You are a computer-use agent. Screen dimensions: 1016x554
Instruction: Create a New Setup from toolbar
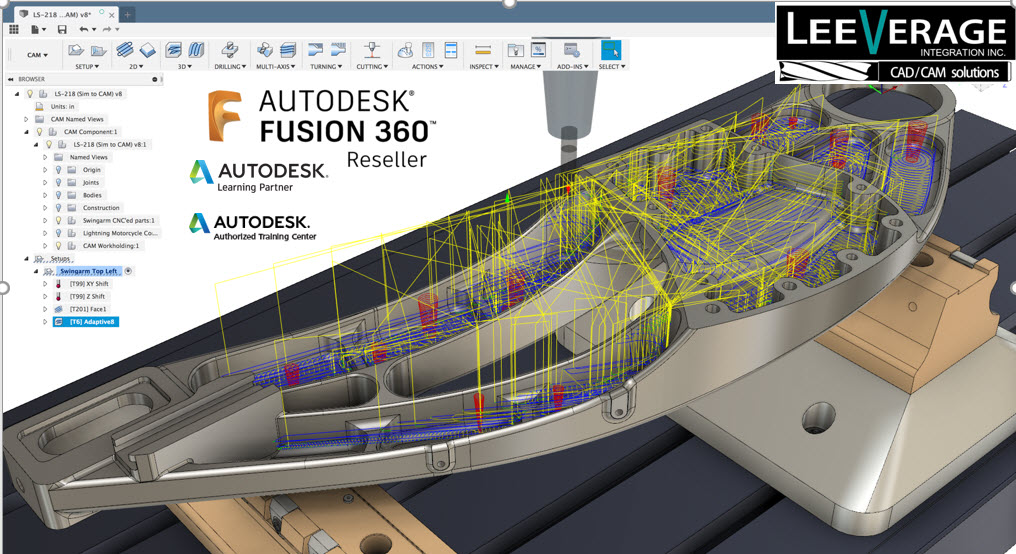[x=76, y=50]
